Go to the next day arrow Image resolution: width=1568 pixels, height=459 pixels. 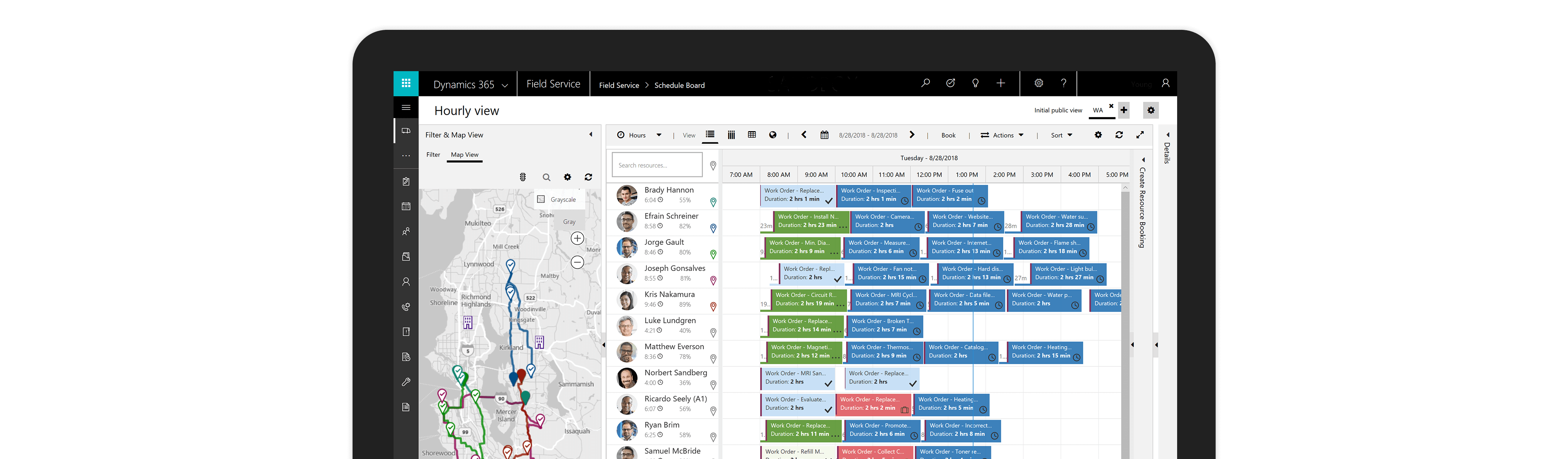point(912,135)
